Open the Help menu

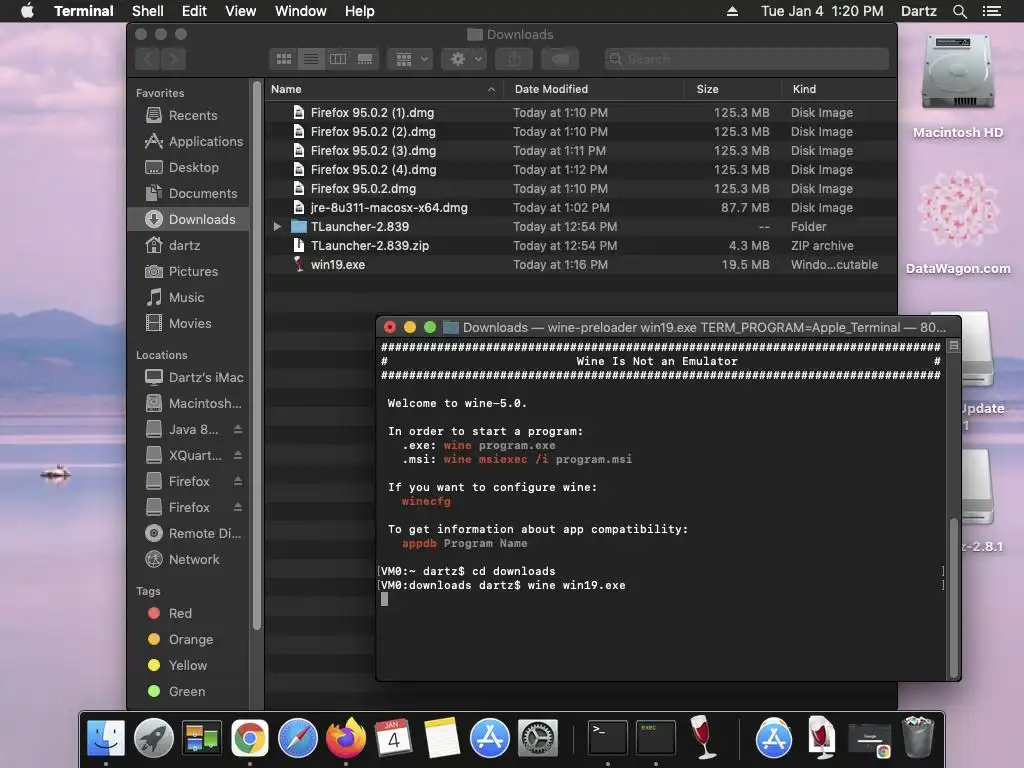[x=359, y=11]
